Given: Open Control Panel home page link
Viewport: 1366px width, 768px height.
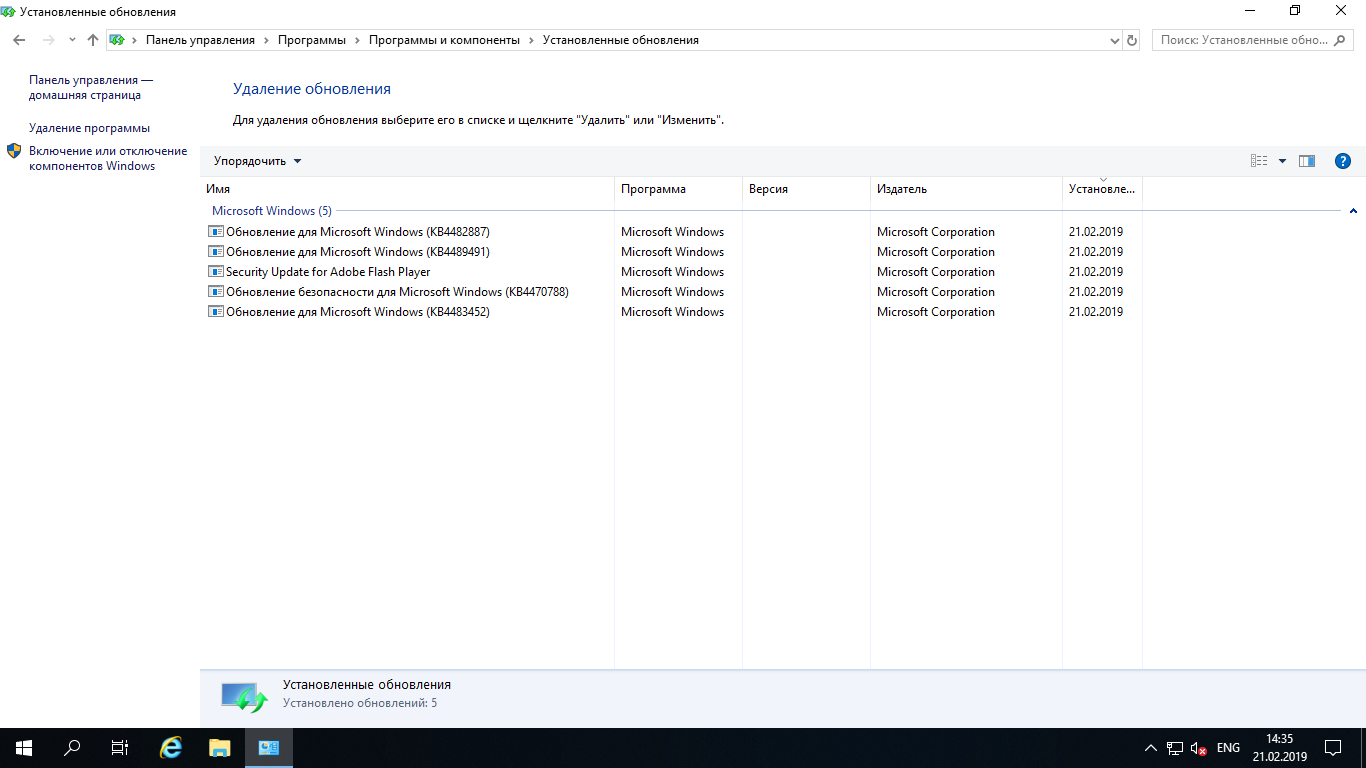Looking at the screenshot, I should pyautogui.click(x=91, y=87).
